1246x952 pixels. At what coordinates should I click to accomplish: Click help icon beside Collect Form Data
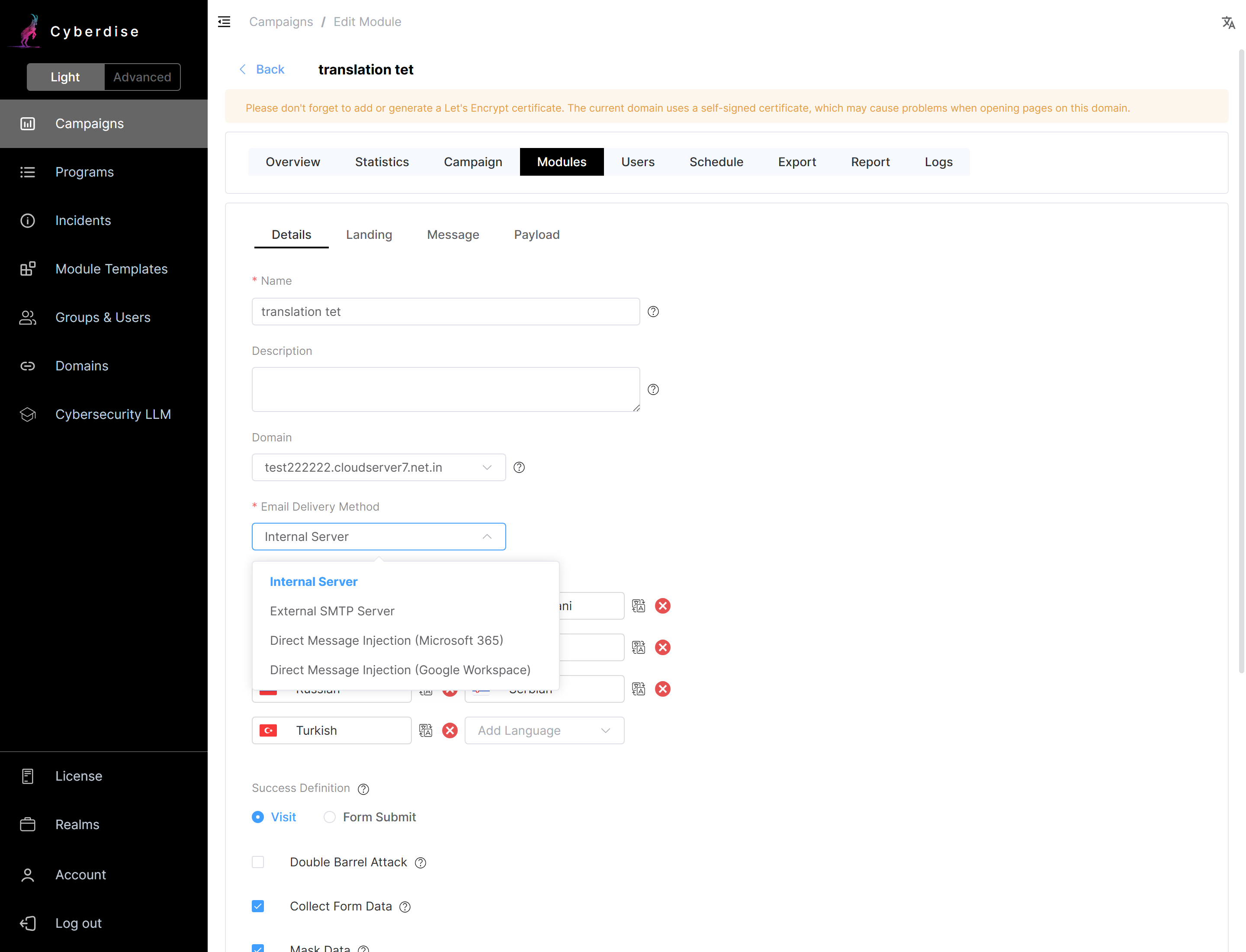point(405,907)
